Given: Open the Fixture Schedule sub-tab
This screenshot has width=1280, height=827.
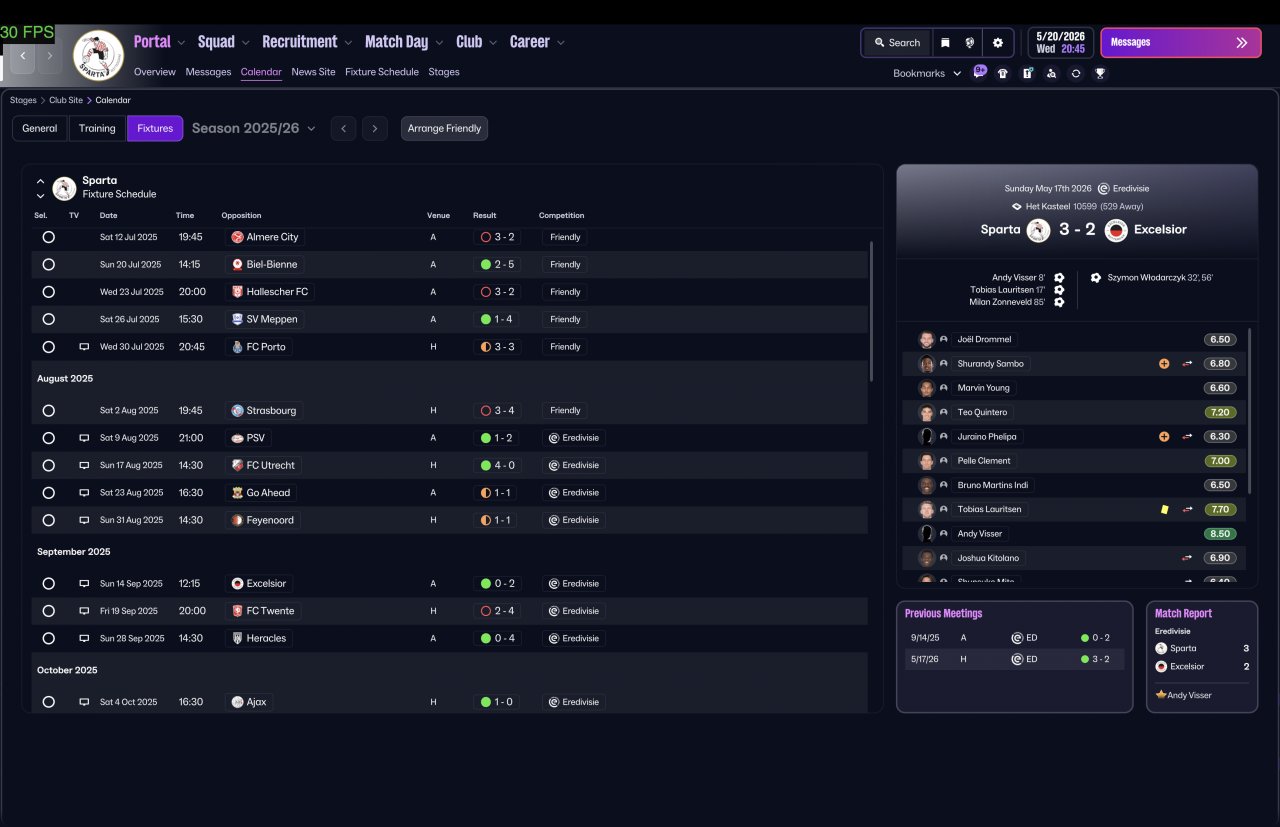Looking at the screenshot, I should click(x=382, y=72).
